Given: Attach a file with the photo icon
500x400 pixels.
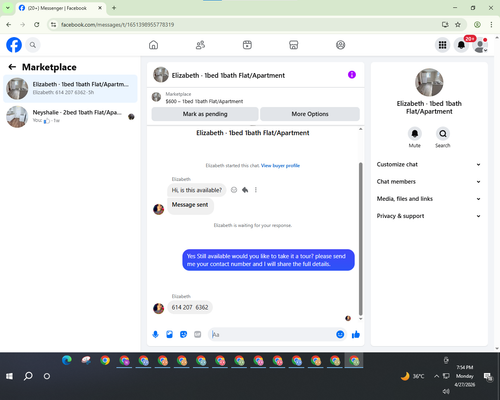Looking at the screenshot, I should click(x=169, y=334).
